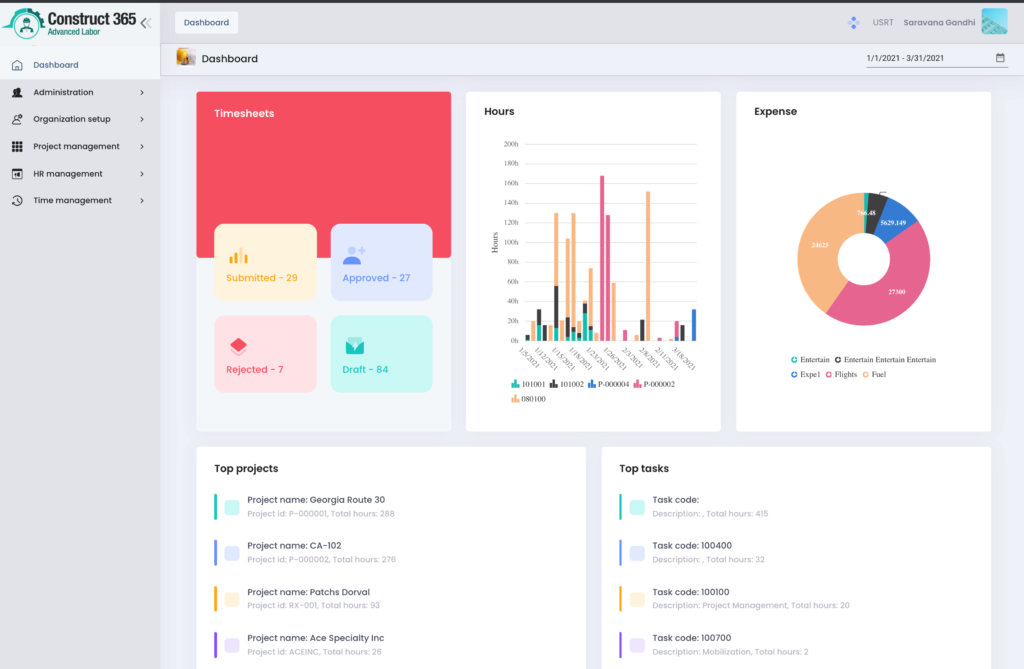Open user profile avatar thumbnail
The image size is (1024, 669).
994,22
